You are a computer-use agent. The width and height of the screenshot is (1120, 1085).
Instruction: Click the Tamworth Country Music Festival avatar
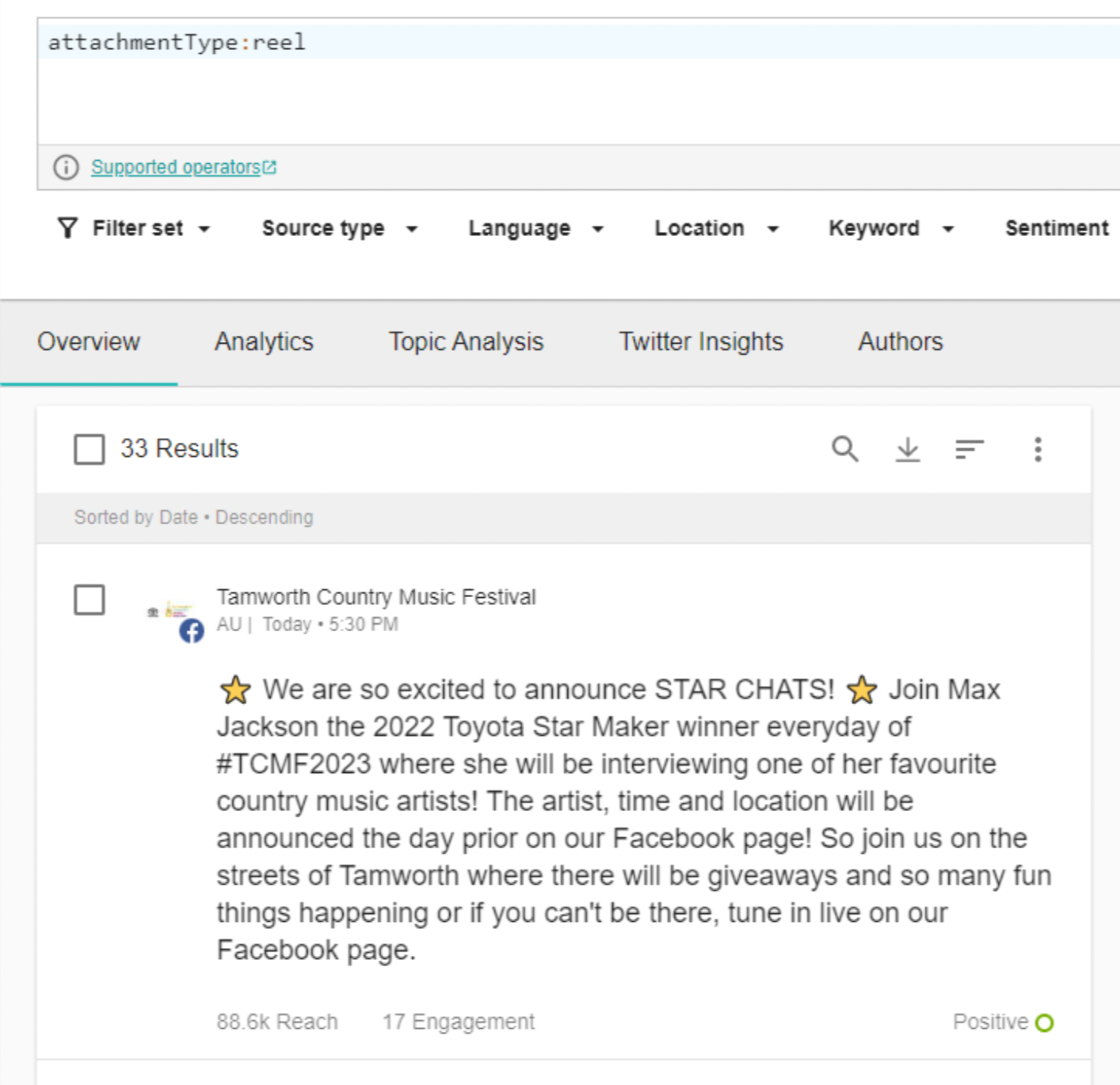pos(170,611)
